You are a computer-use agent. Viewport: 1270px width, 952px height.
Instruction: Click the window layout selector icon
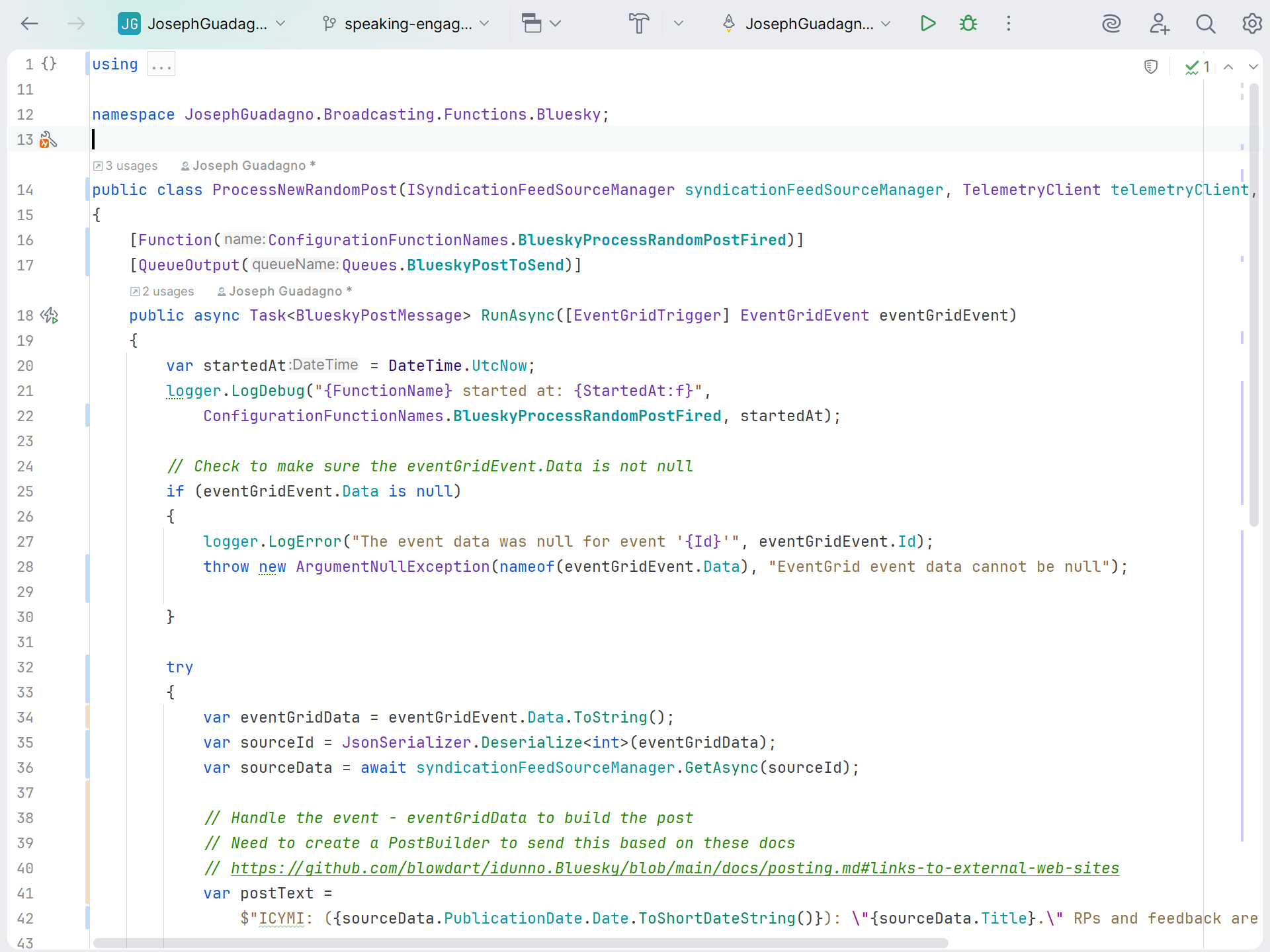532,24
